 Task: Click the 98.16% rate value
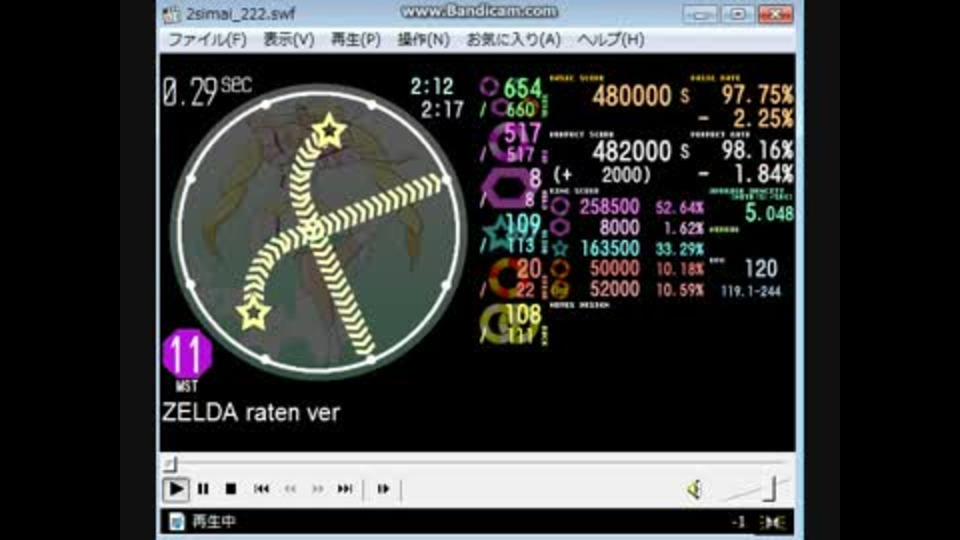757,151
